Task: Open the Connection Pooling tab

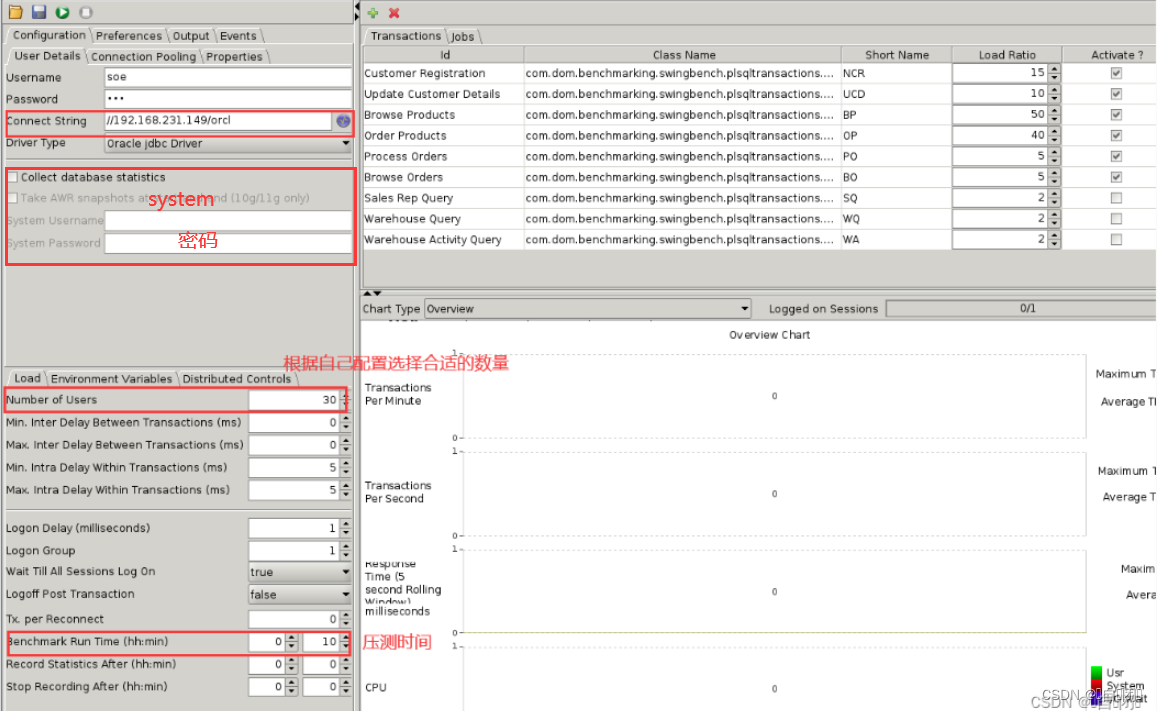Action: [x=143, y=56]
